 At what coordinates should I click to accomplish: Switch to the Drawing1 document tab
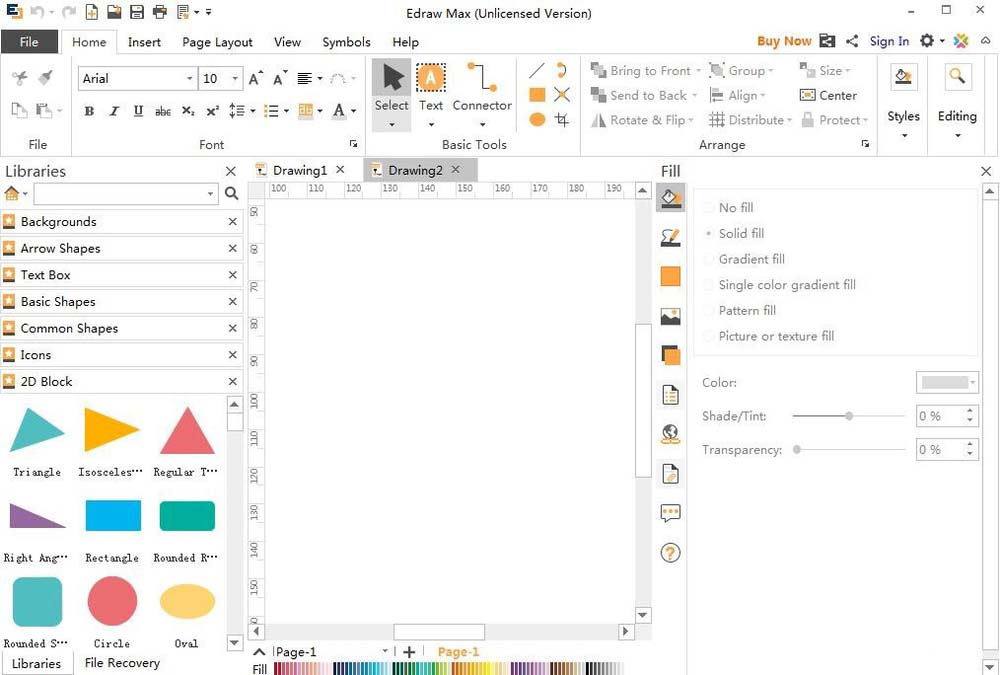click(x=299, y=170)
